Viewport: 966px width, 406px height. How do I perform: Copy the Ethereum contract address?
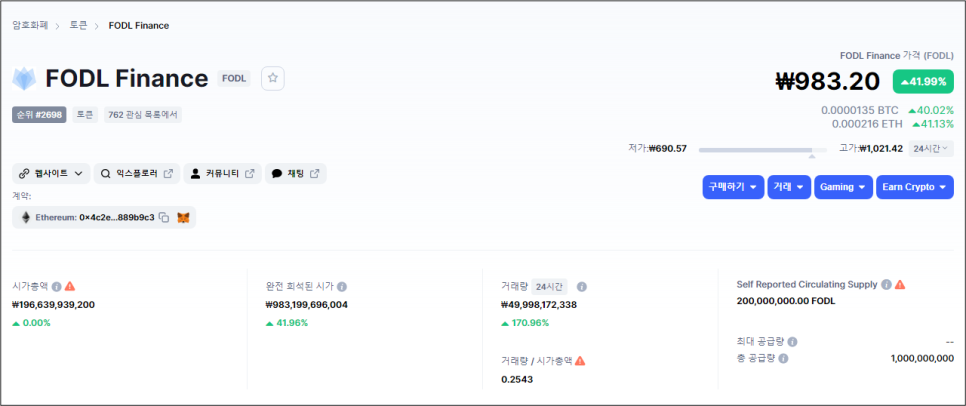click(x=164, y=217)
